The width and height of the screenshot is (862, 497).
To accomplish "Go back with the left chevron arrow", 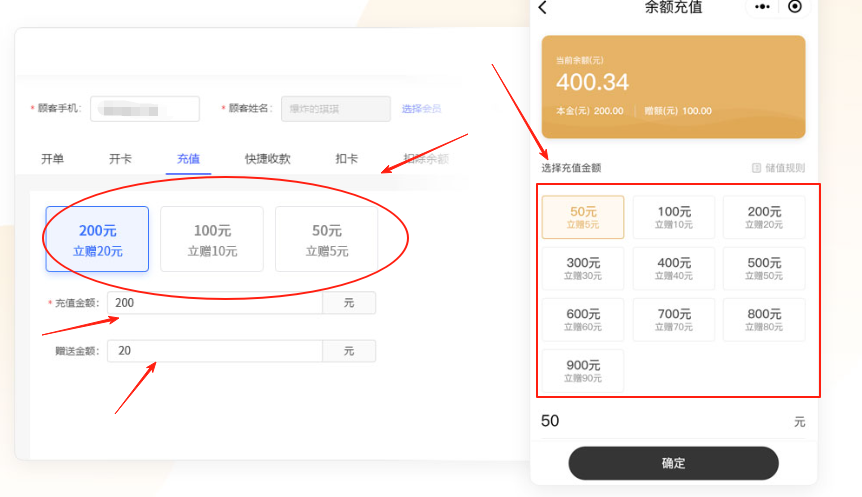I will pyautogui.click(x=543, y=7).
